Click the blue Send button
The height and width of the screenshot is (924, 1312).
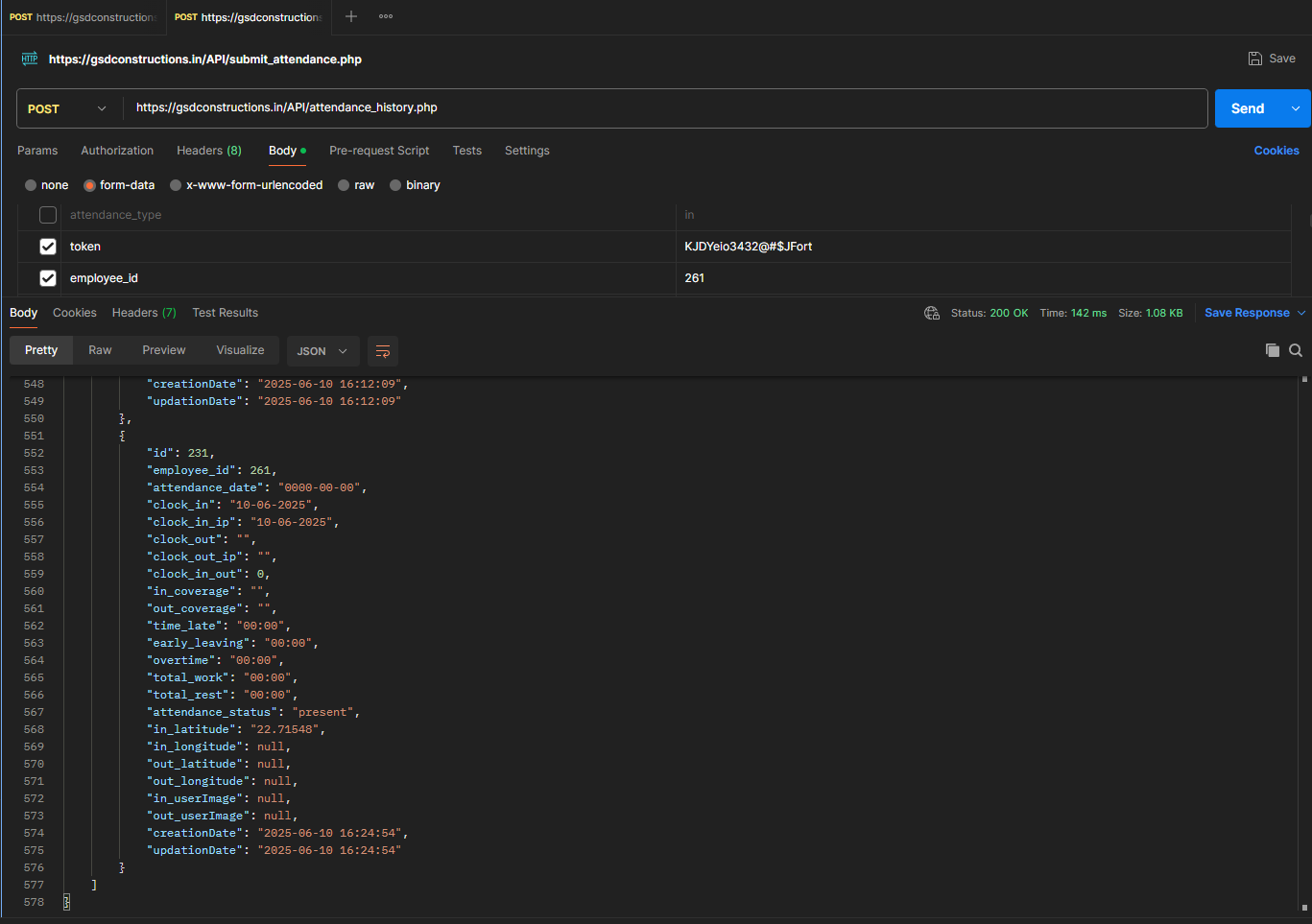coord(1247,108)
